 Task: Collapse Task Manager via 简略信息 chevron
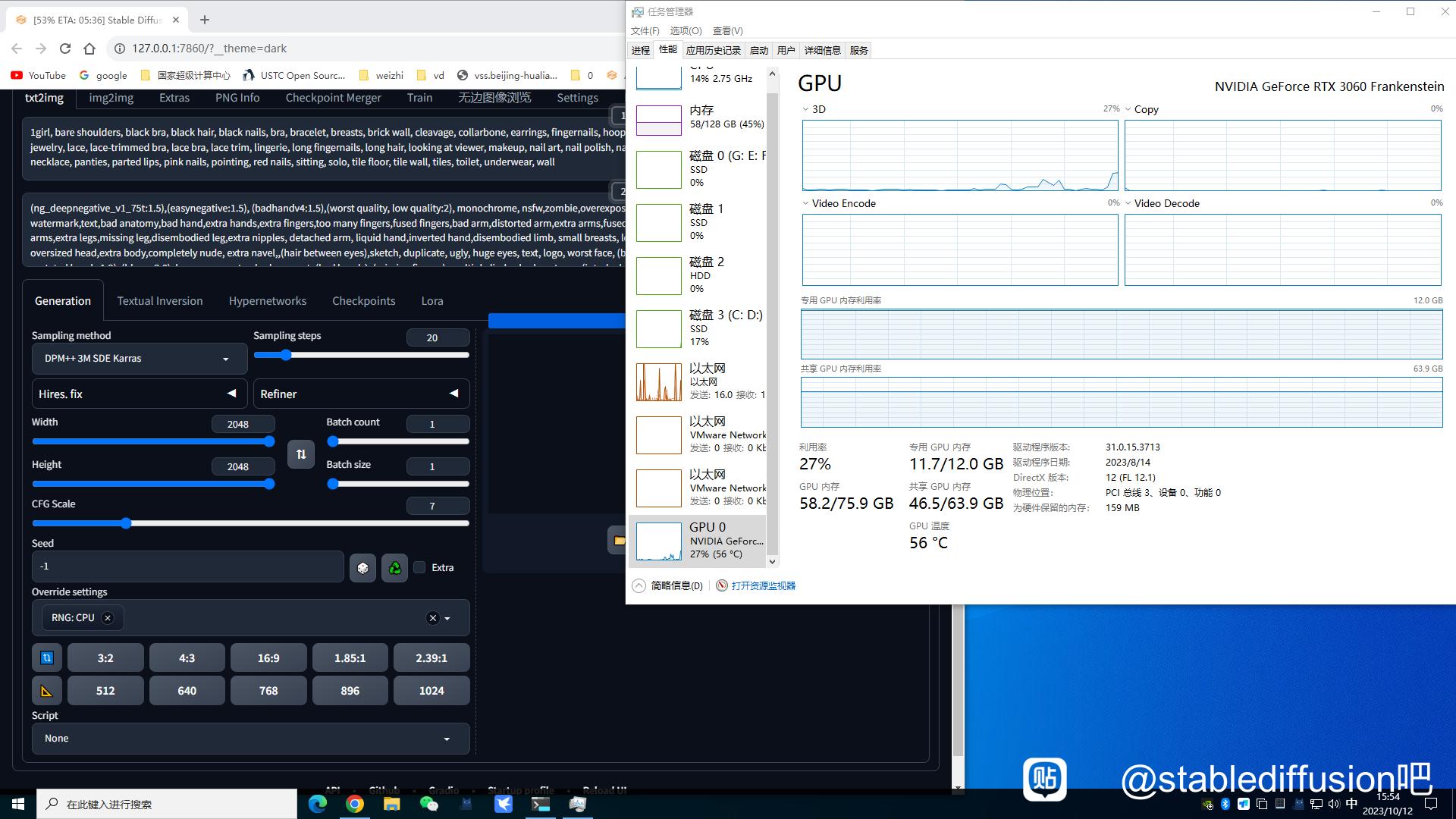click(639, 585)
